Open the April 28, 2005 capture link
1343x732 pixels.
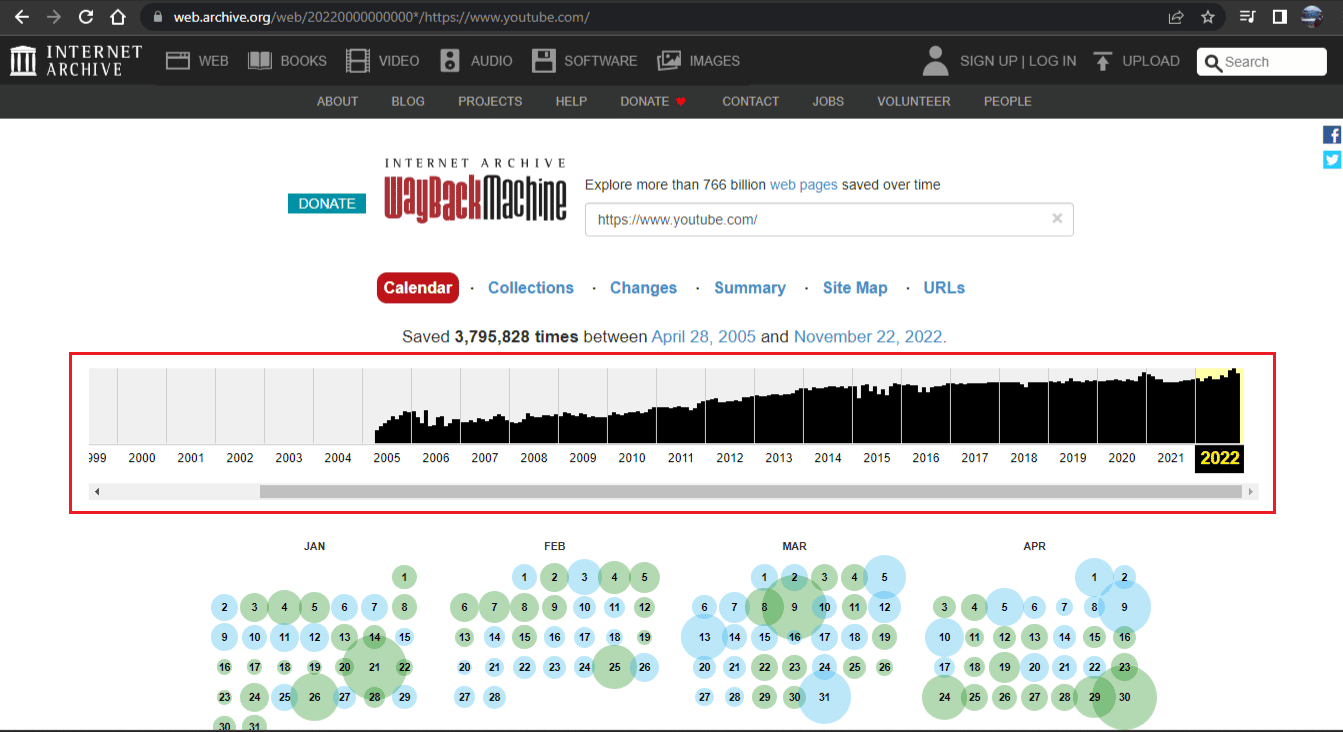pyautogui.click(x=703, y=337)
